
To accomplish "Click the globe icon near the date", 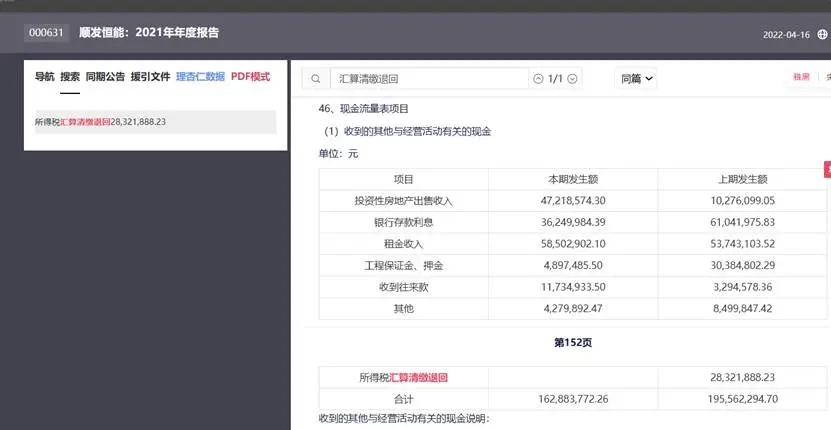I will tap(823, 34).
